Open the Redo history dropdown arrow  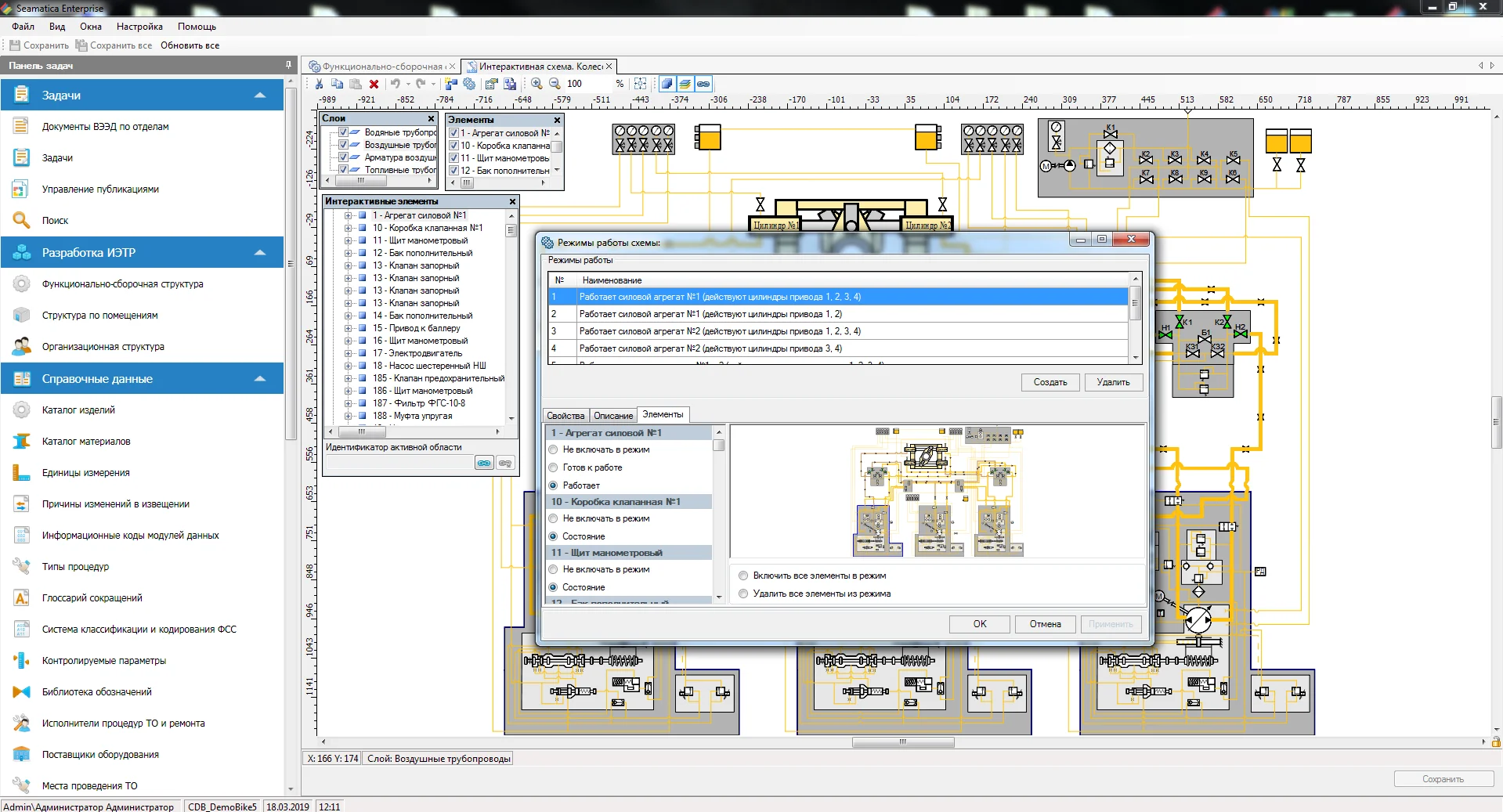pos(433,84)
